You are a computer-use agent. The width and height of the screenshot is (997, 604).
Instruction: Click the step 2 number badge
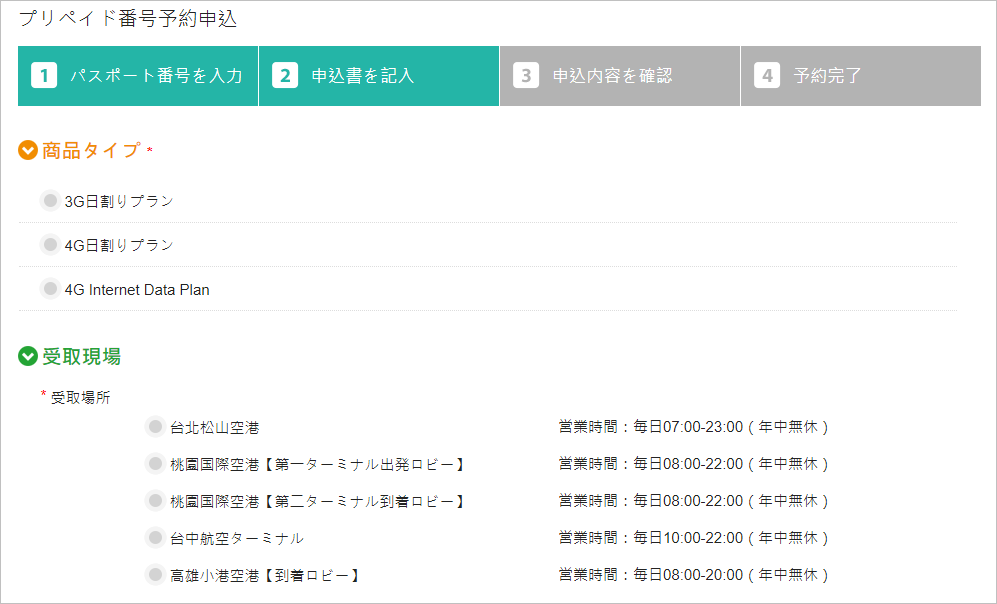click(285, 76)
